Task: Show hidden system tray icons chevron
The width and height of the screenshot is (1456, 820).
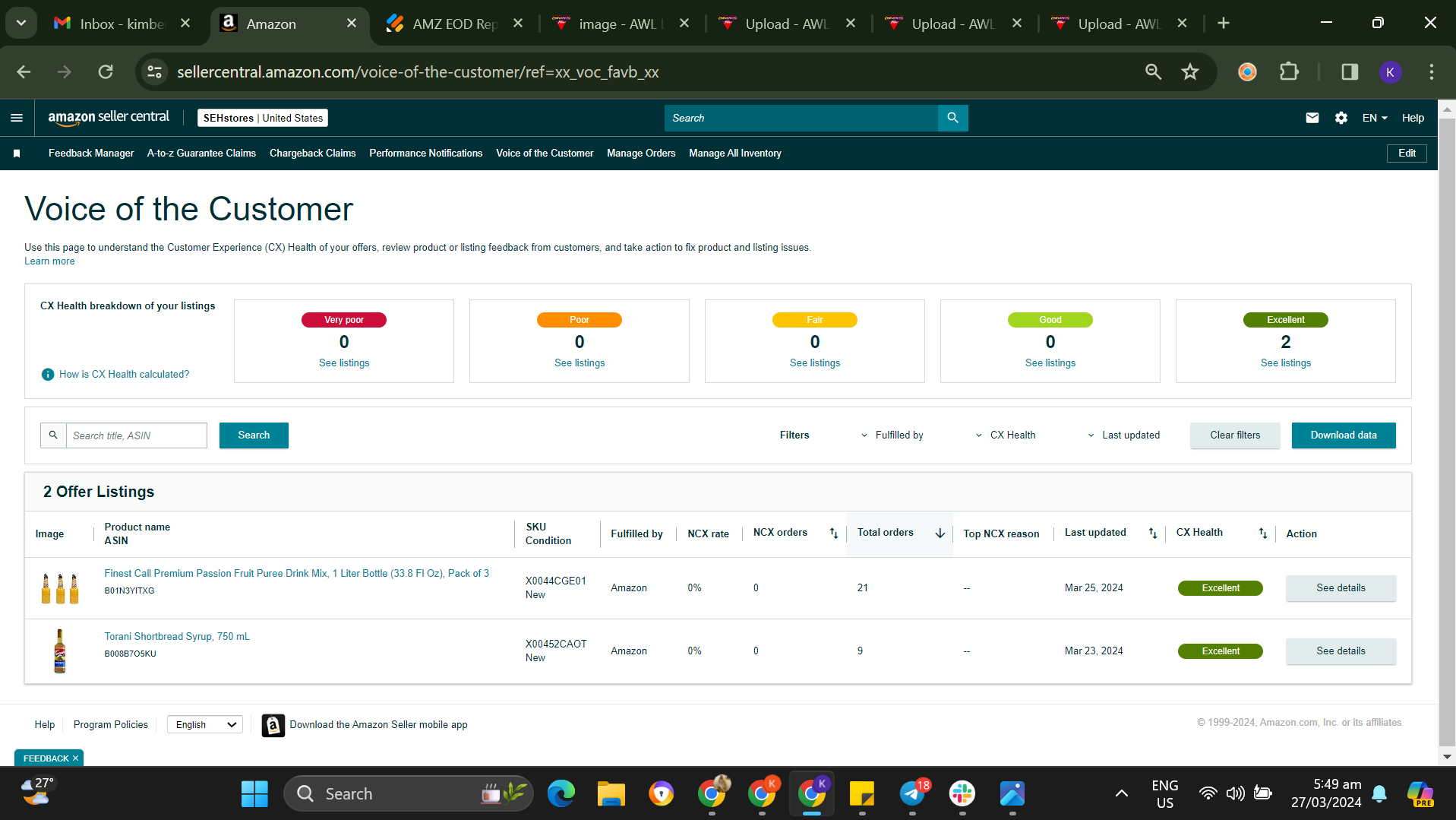Action: (1121, 794)
